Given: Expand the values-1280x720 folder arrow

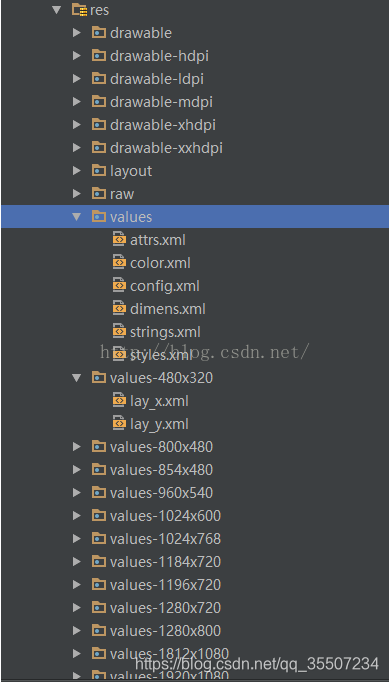Looking at the screenshot, I should point(77,608).
